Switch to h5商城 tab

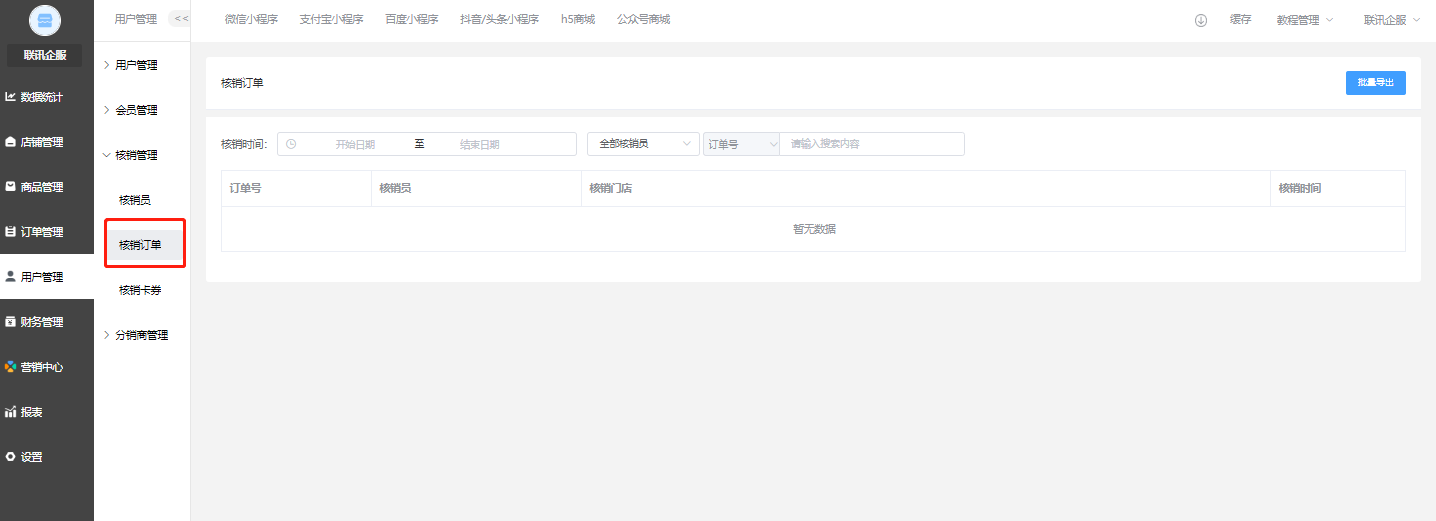point(578,19)
